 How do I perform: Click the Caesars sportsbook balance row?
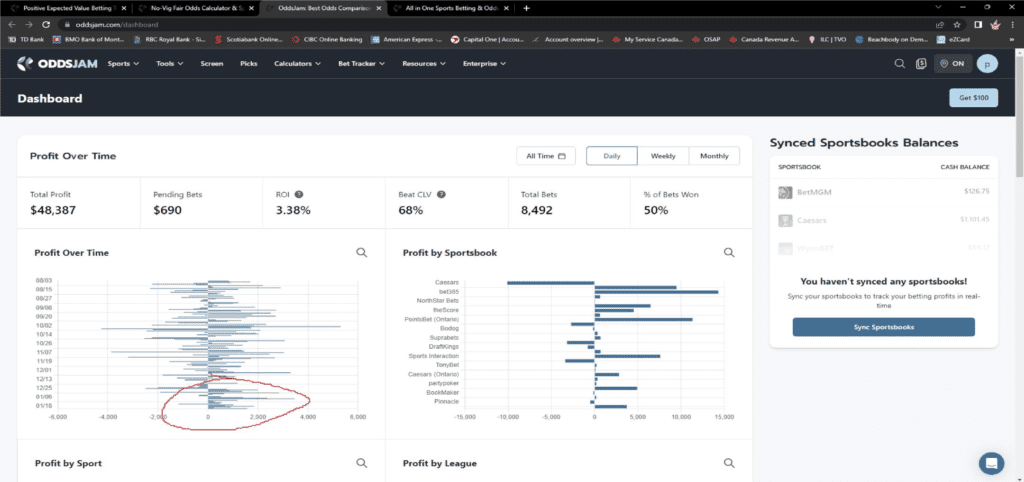(x=884, y=220)
